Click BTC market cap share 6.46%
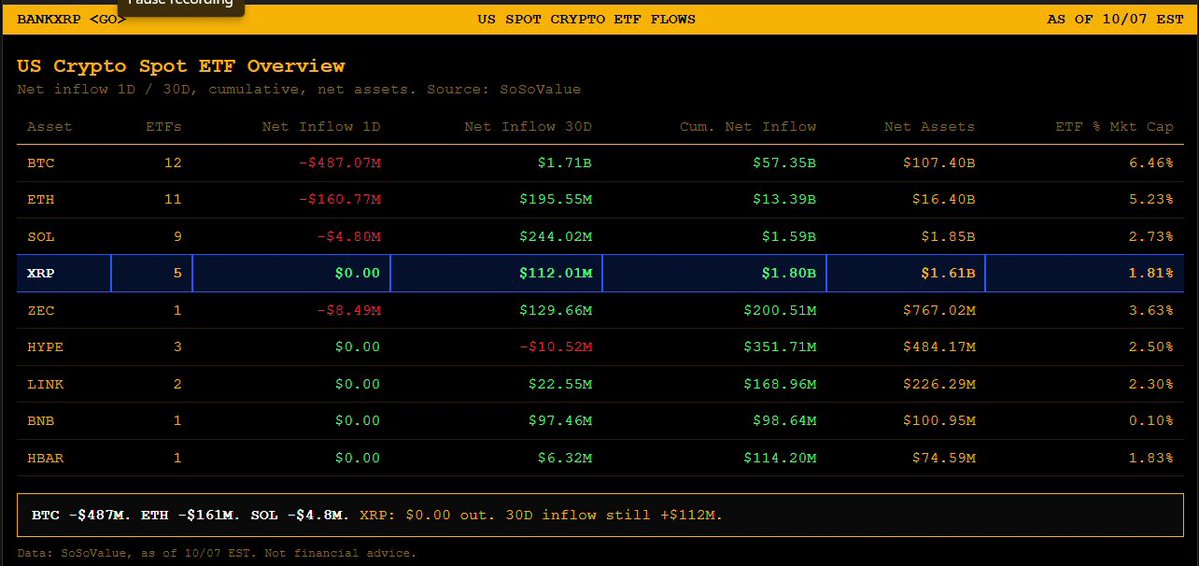The width and height of the screenshot is (1199, 566). 1151,163
